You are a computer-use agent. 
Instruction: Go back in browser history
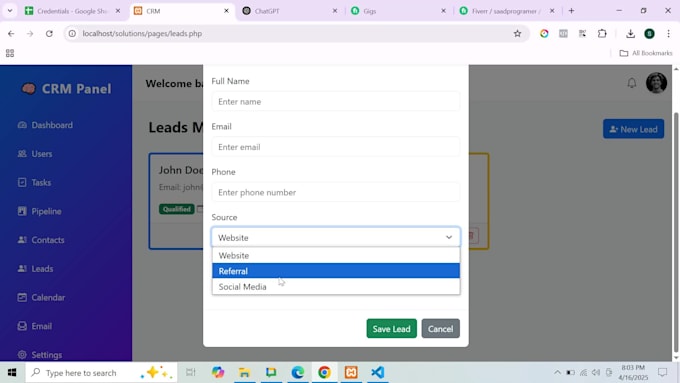[11, 33]
